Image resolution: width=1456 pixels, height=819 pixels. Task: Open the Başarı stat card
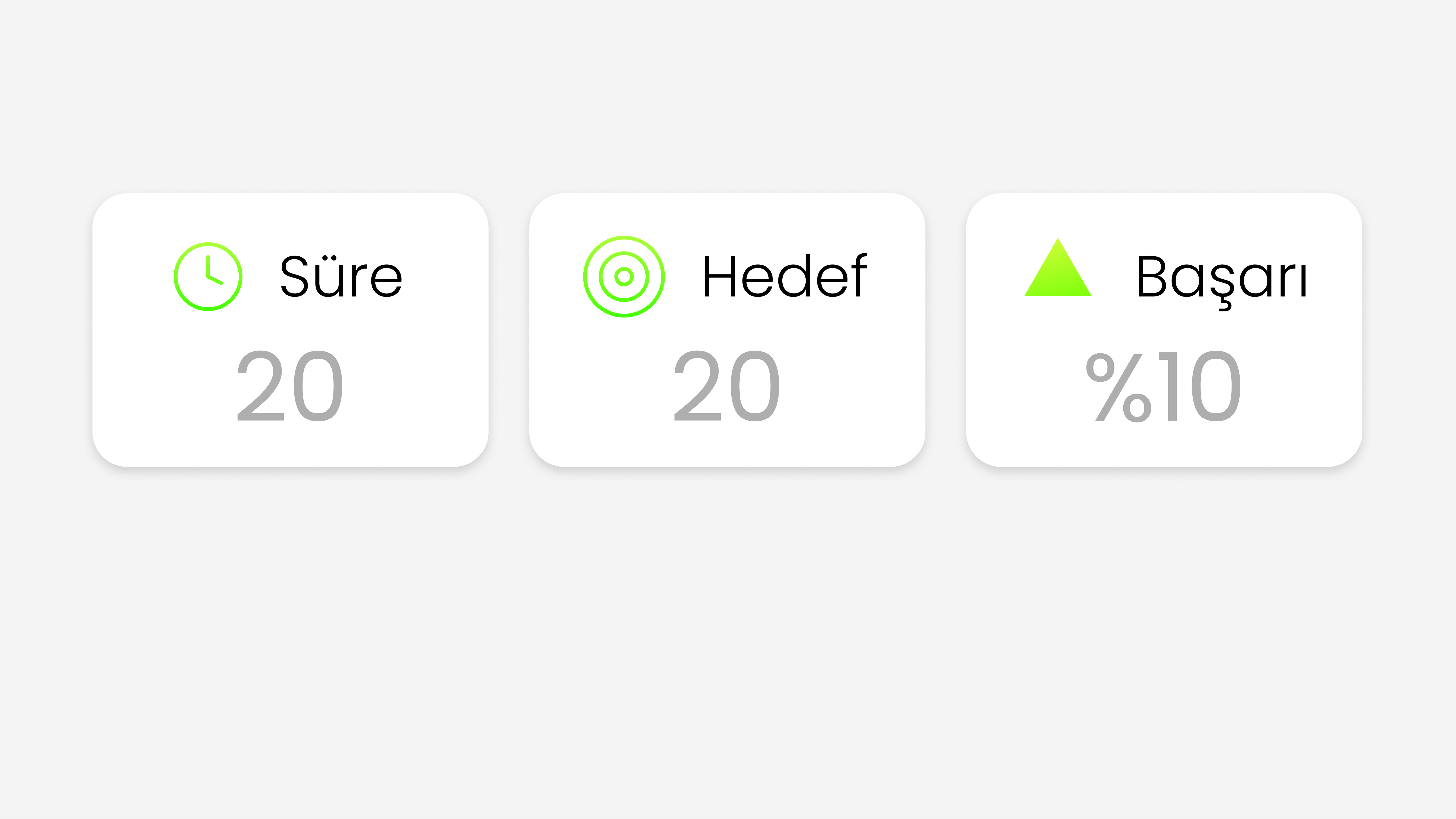pos(1164,330)
